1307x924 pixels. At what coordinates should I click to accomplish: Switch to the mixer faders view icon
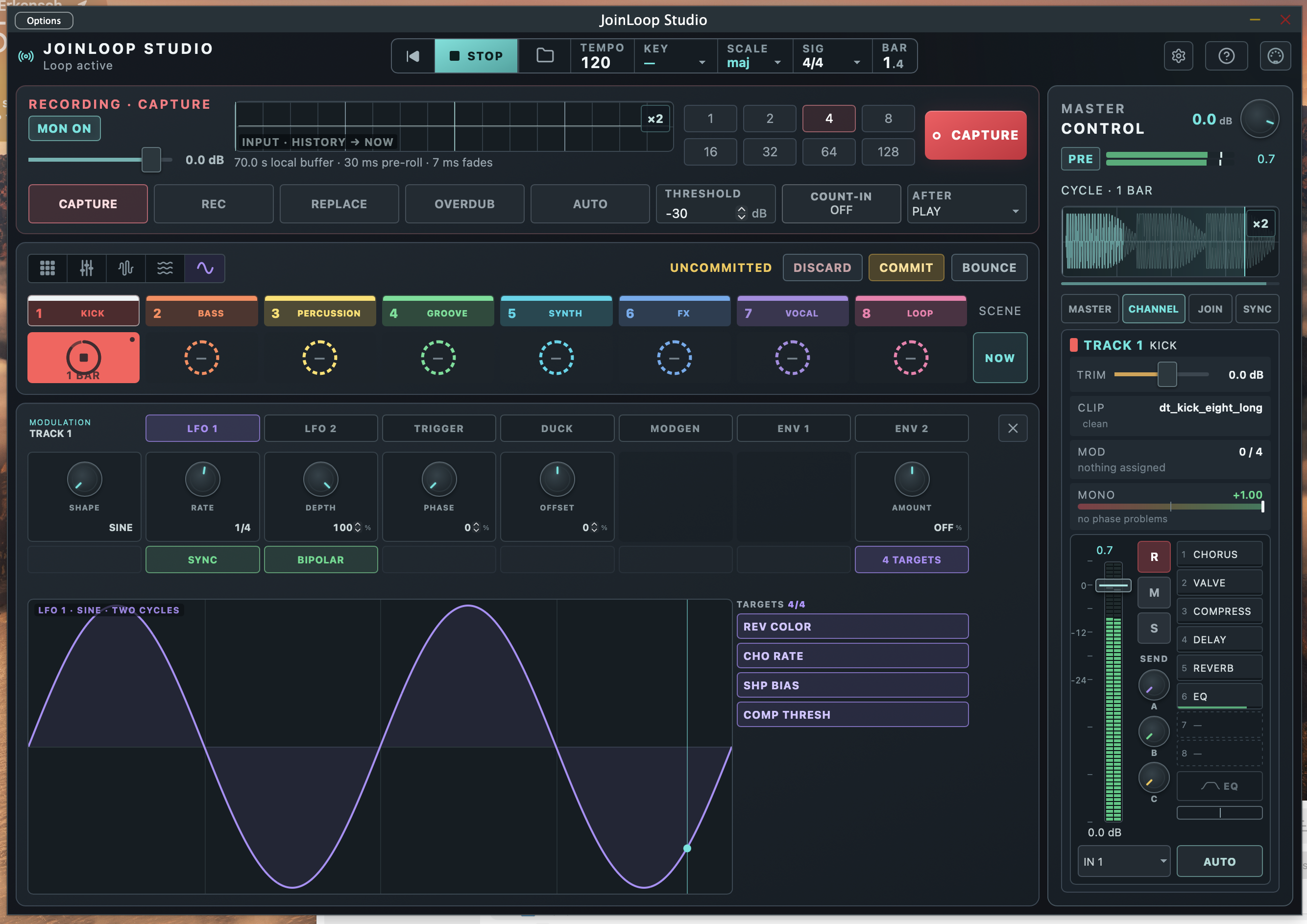tap(87, 268)
